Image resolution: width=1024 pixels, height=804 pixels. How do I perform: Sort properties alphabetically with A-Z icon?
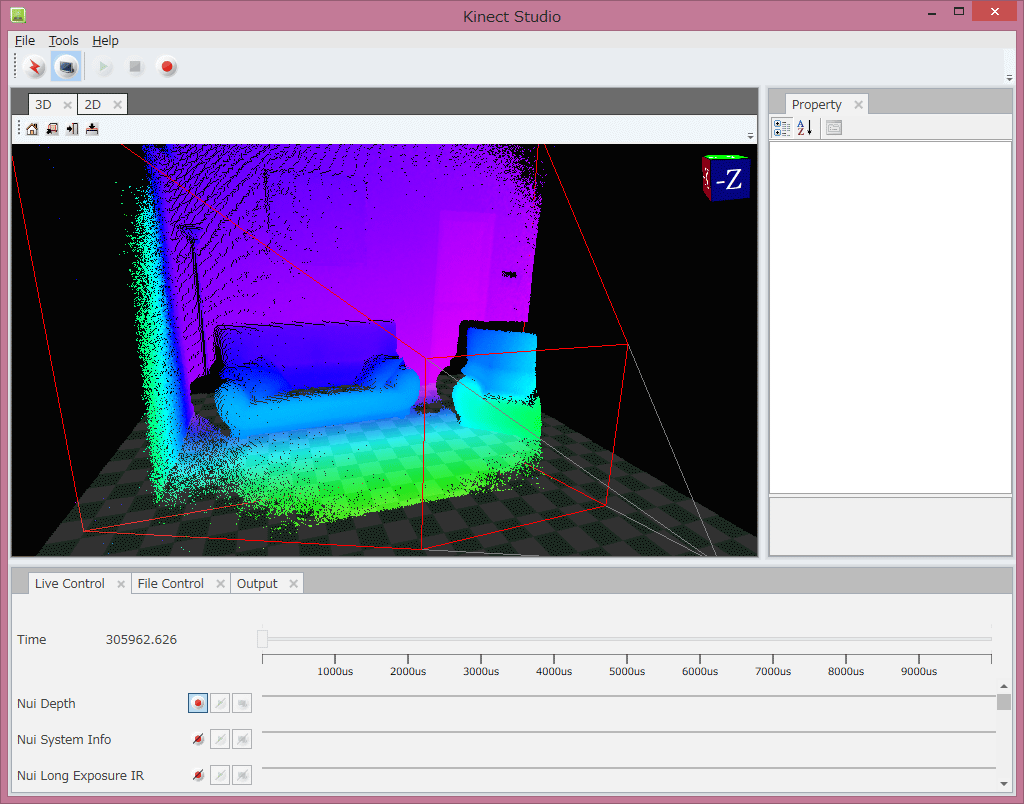(x=805, y=128)
